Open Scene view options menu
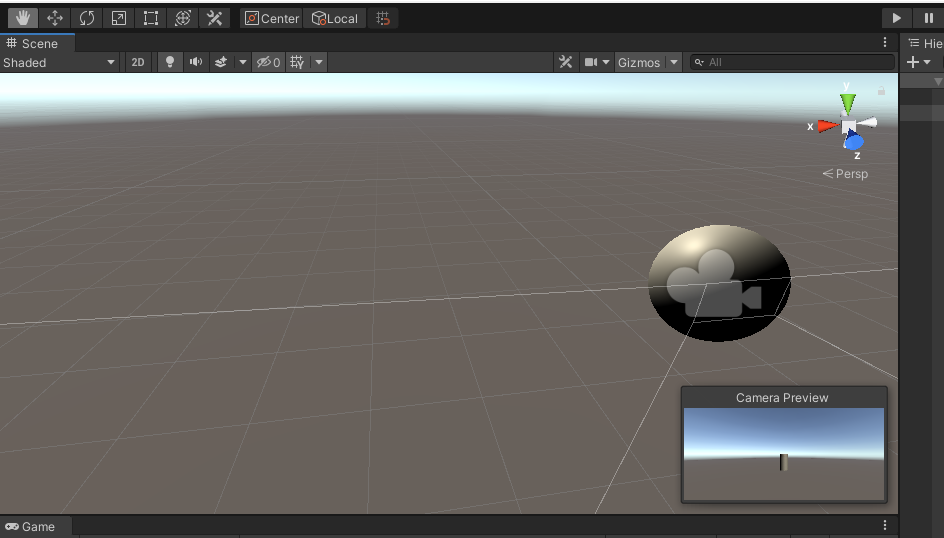The width and height of the screenshot is (944, 538). coord(885,42)
